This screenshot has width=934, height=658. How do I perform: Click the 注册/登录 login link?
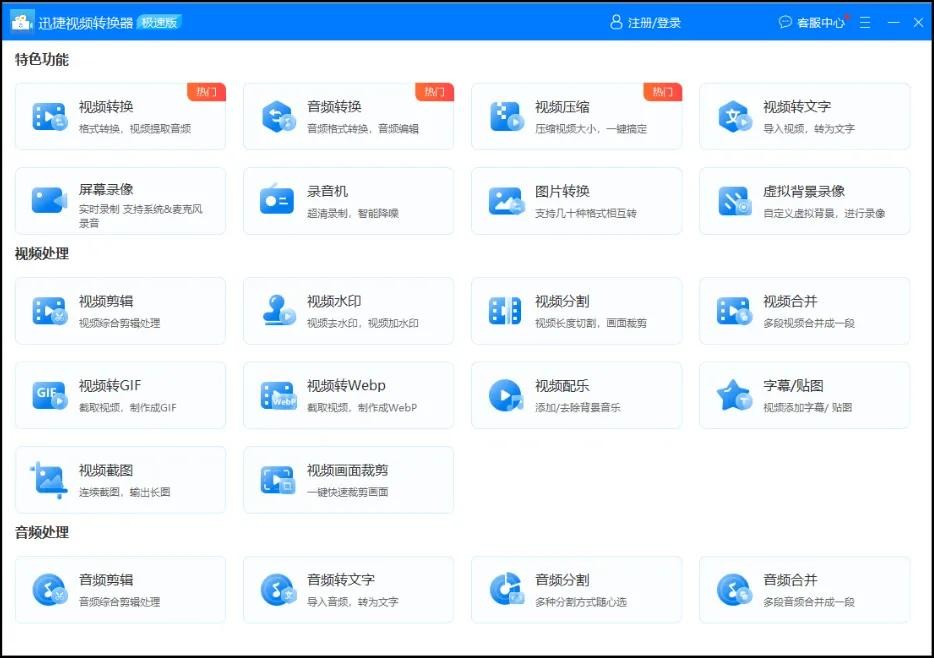tap(645, 22)
